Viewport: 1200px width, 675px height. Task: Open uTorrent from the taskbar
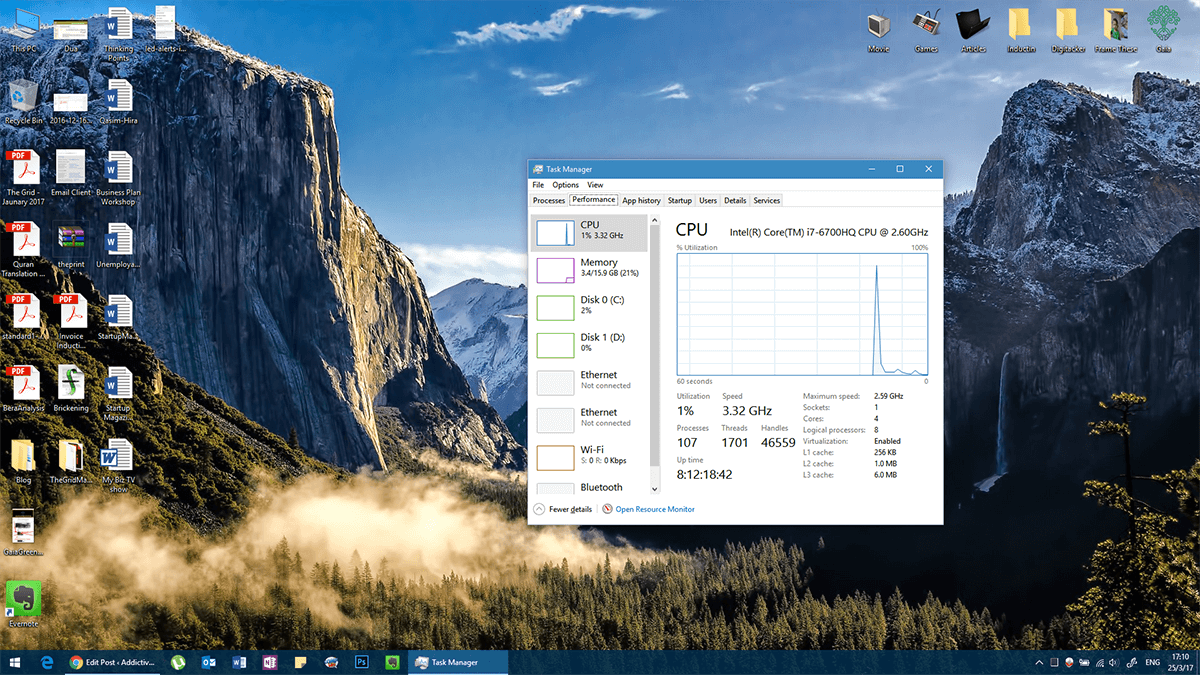coord(177,662)
